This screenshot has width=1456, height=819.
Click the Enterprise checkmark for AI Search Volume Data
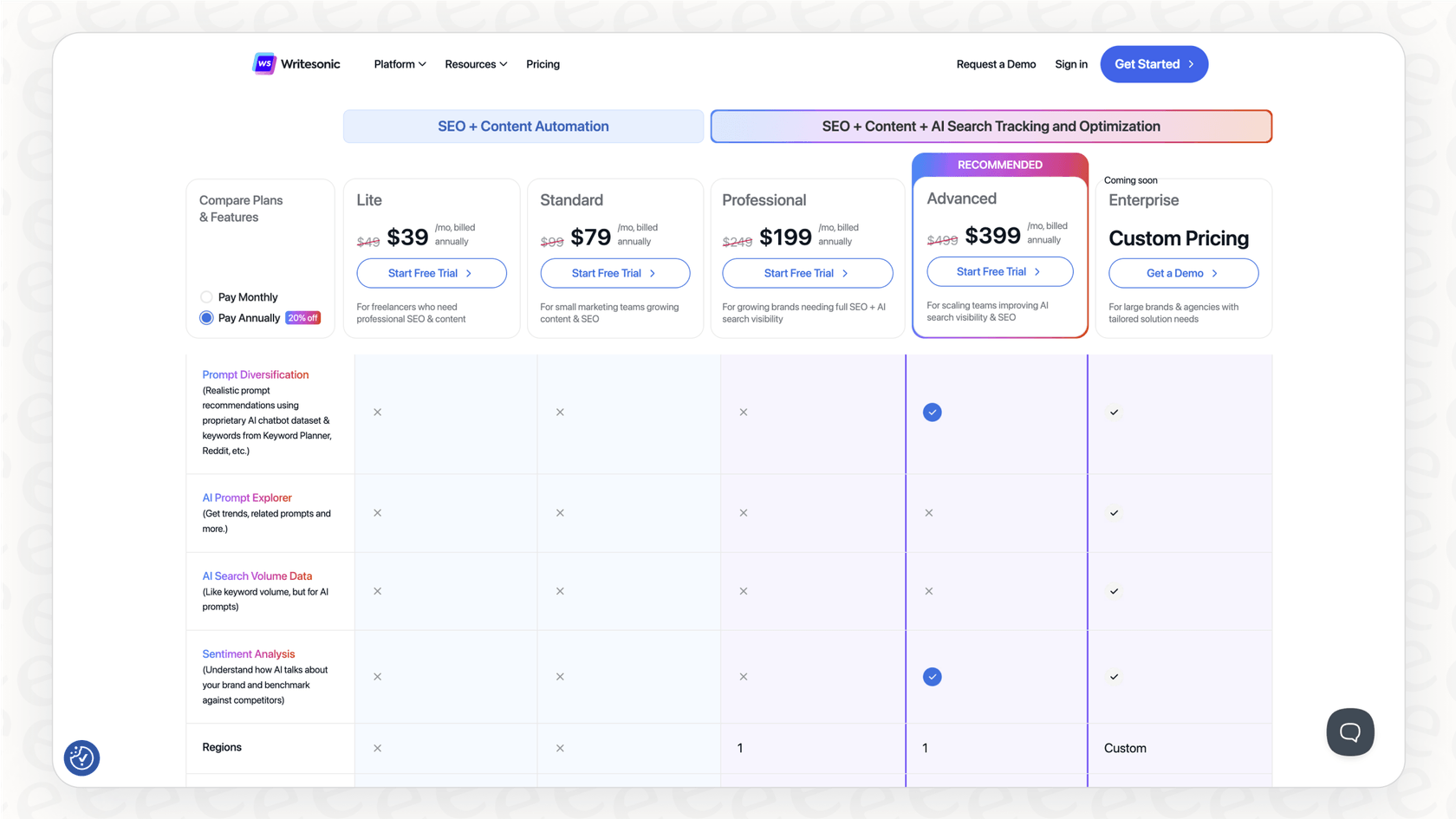pyautogui.click(x=1114, y=591)
